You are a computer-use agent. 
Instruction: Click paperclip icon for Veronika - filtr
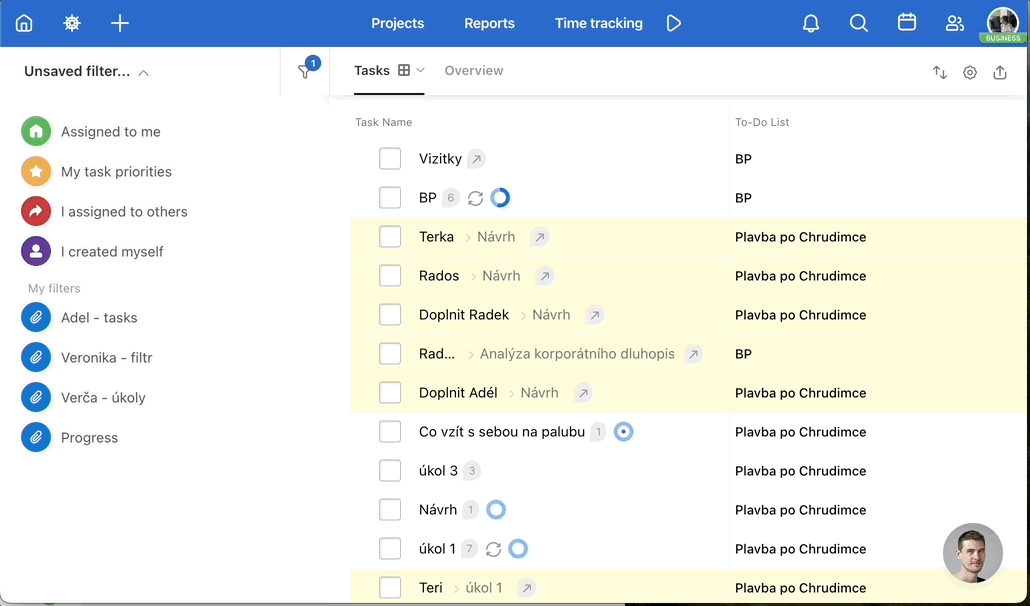[x=36, y=358]
